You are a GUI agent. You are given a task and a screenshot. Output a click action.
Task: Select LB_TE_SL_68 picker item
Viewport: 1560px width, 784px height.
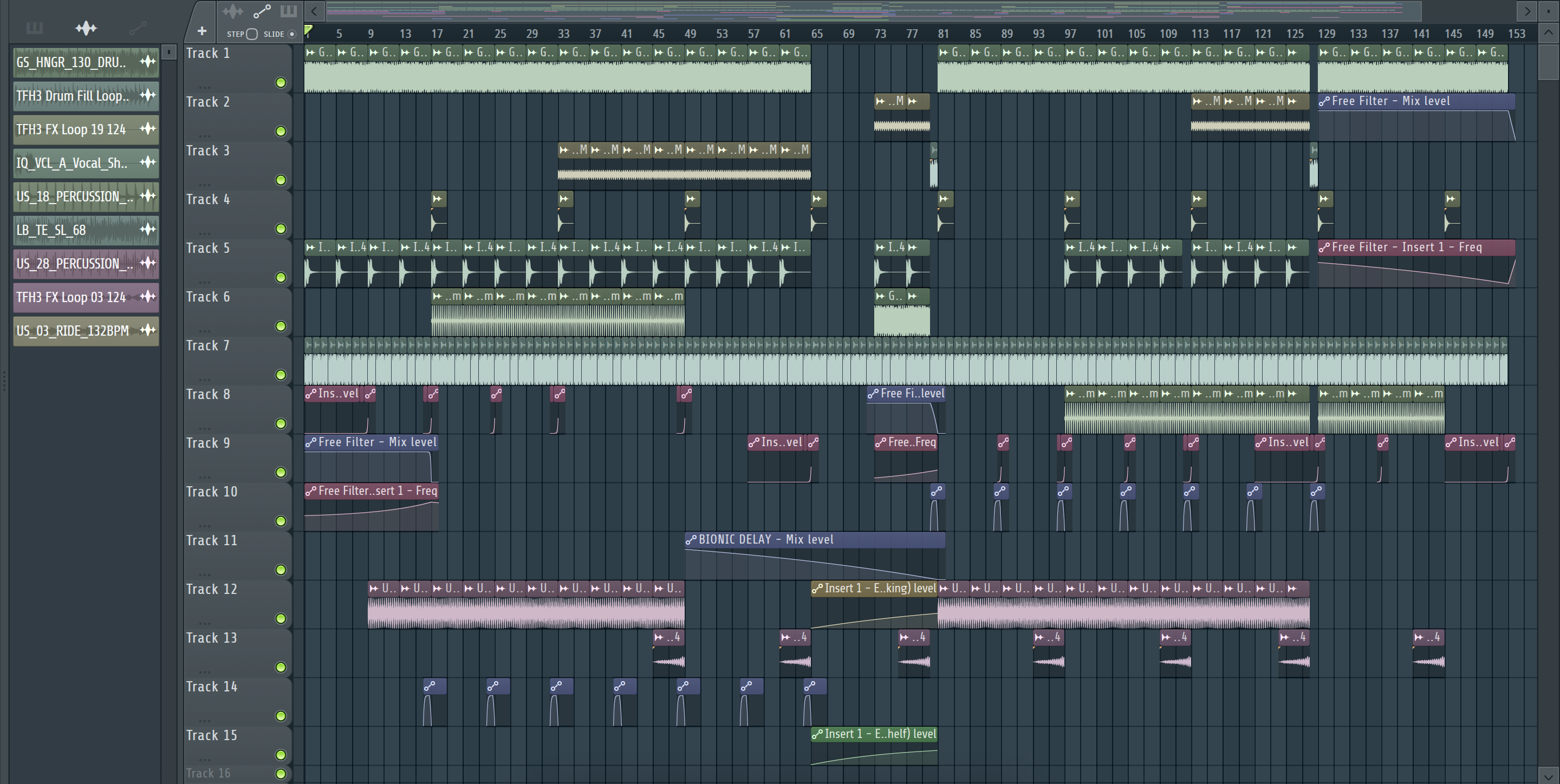coord(86,230)
